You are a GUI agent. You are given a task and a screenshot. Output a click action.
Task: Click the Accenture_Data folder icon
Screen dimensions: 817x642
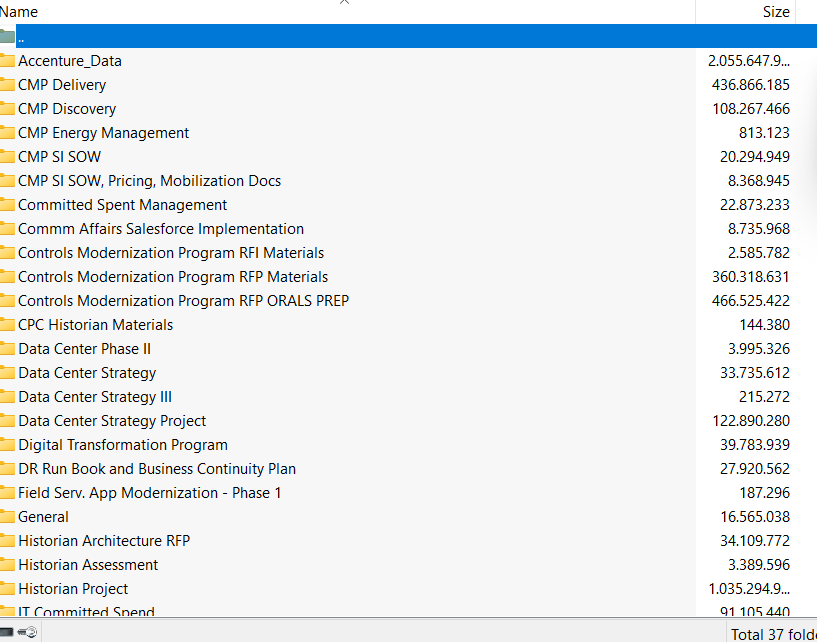8,61
